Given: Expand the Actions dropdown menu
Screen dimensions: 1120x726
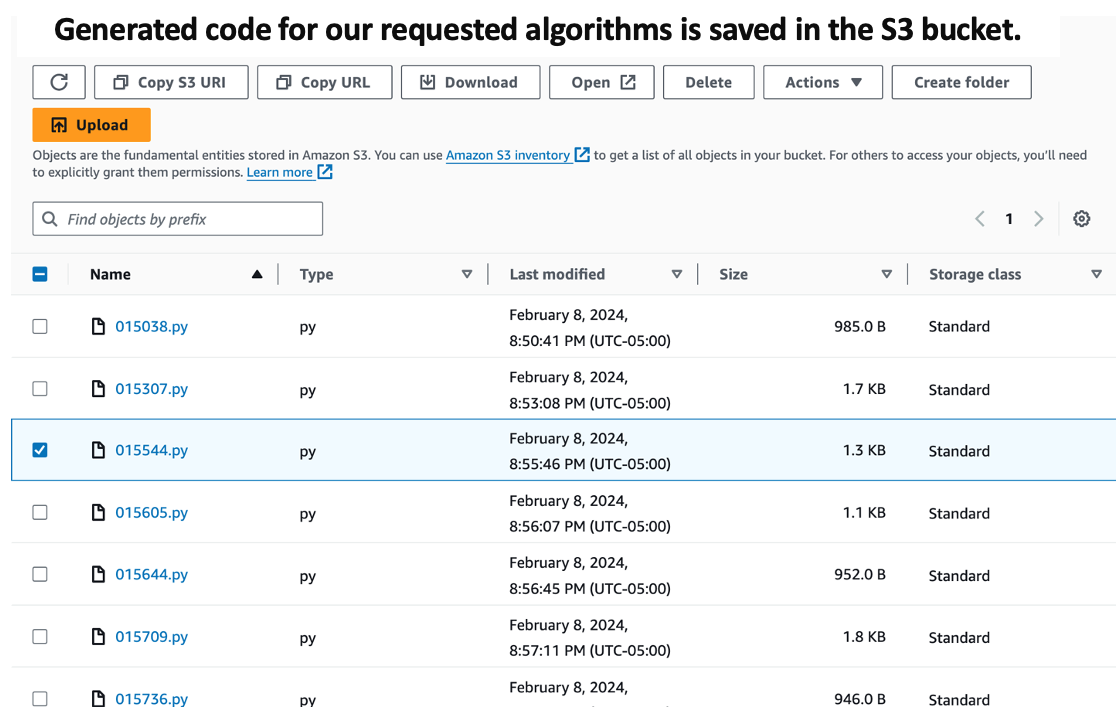Looking at the screenshot, I should 823,82.
